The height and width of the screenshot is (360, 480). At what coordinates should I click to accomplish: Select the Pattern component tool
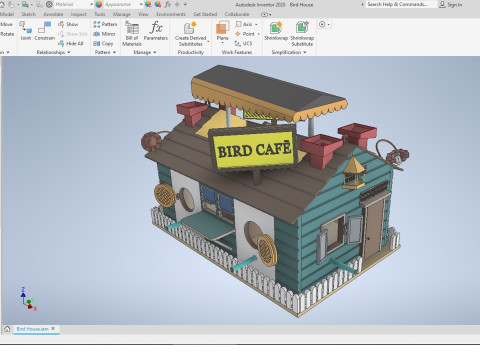pos(105,24)
